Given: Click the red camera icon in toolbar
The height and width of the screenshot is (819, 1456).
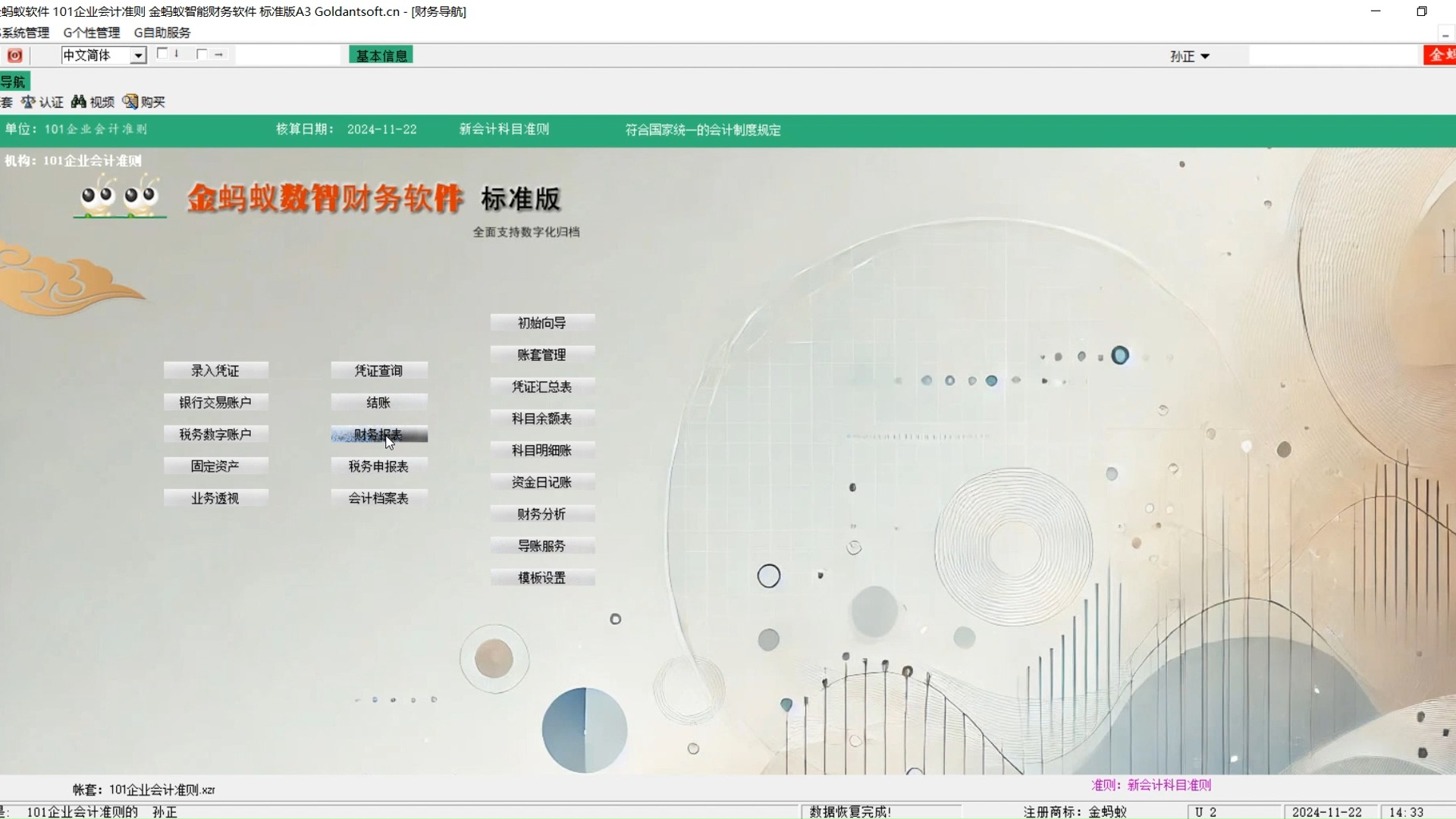Looking at the screenshot, I should [14, 55].
